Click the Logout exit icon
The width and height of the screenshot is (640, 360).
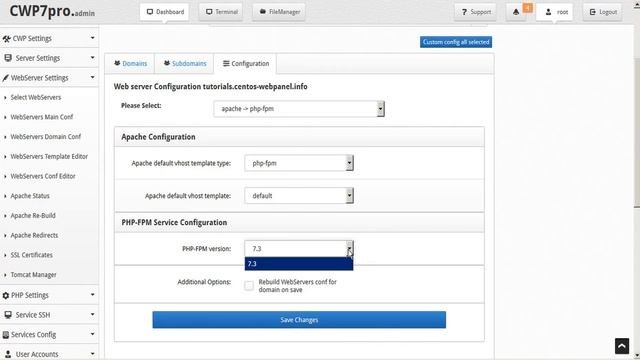point(593,12)
